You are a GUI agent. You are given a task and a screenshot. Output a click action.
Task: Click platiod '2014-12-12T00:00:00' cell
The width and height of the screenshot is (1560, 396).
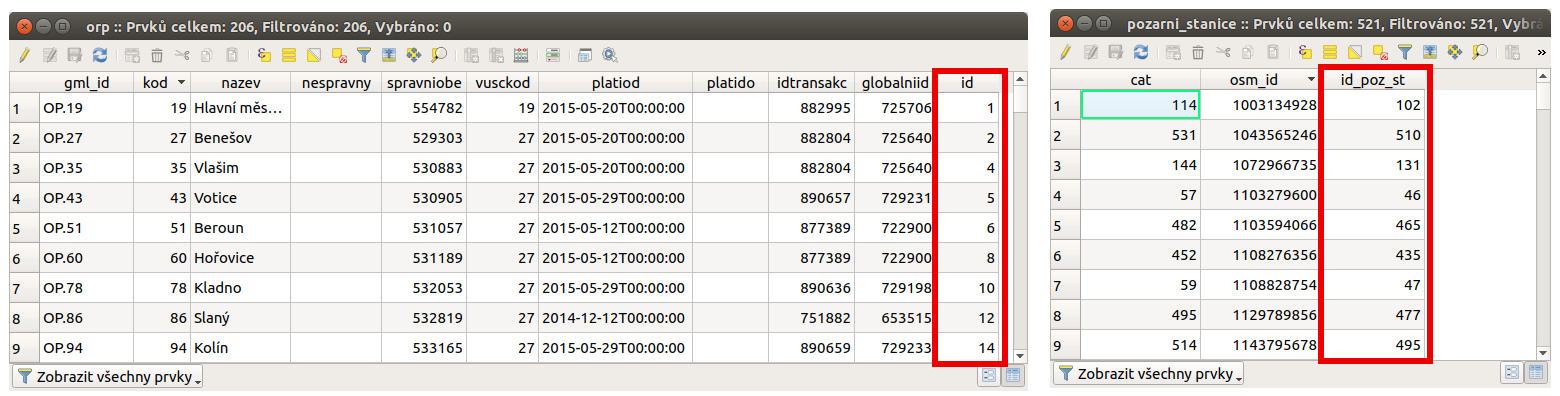(615, 318)
